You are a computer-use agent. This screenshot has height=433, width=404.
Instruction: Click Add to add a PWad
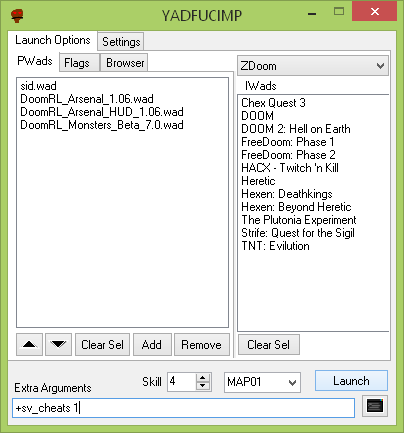click(152, 344)
